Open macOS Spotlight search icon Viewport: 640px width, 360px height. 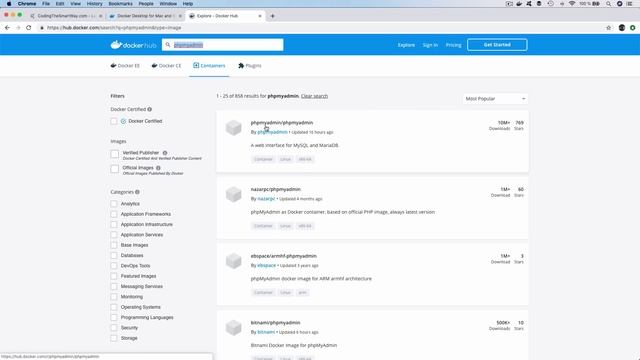(608, 4)
